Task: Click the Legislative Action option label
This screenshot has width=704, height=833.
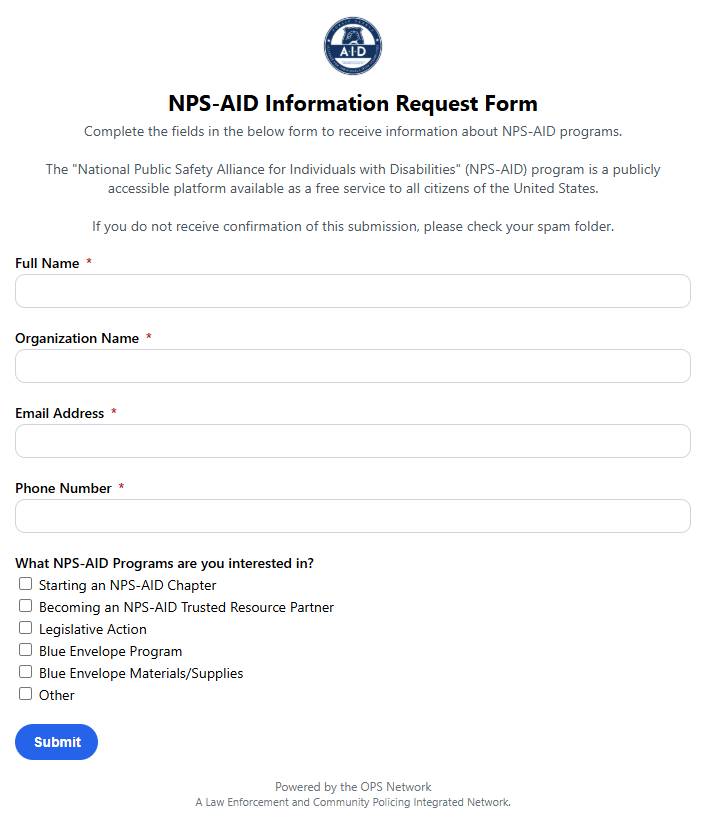Action: pos(93,629)
